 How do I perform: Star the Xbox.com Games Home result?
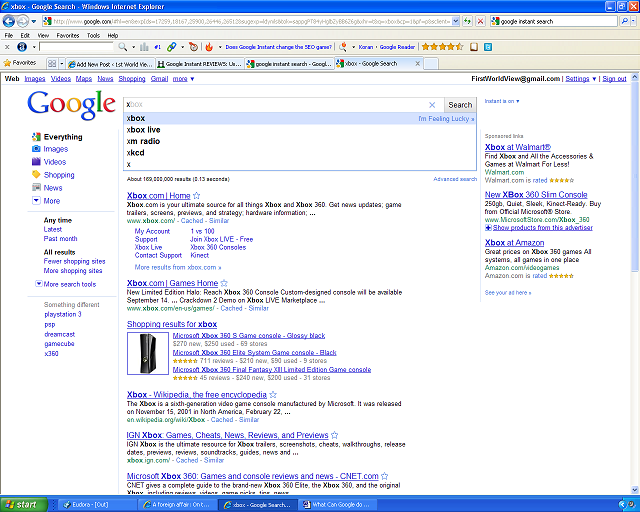pos(224,283)
